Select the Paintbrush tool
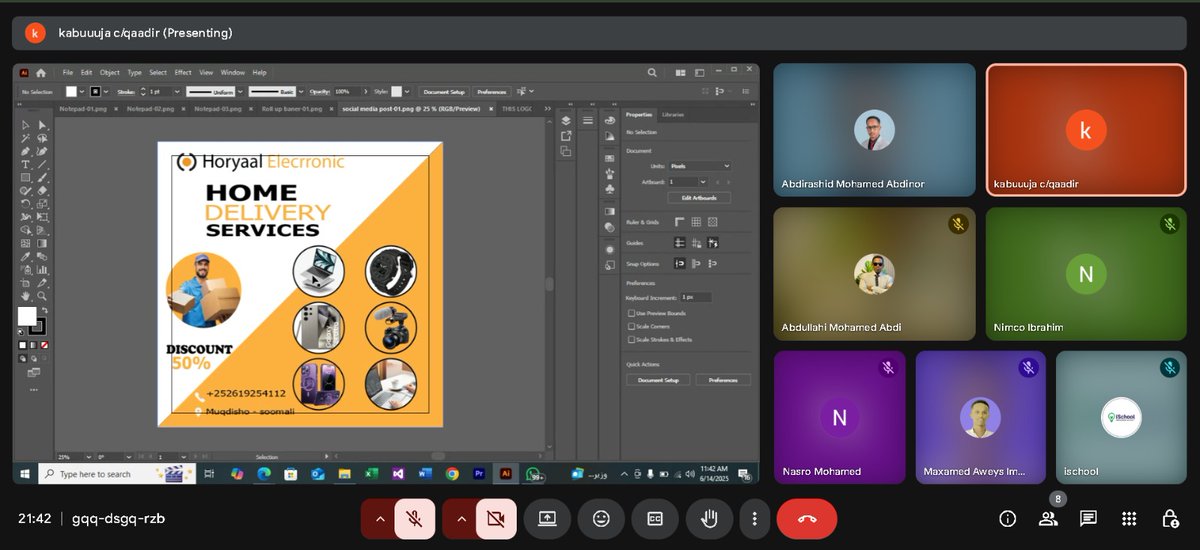 tap(42, 177)
